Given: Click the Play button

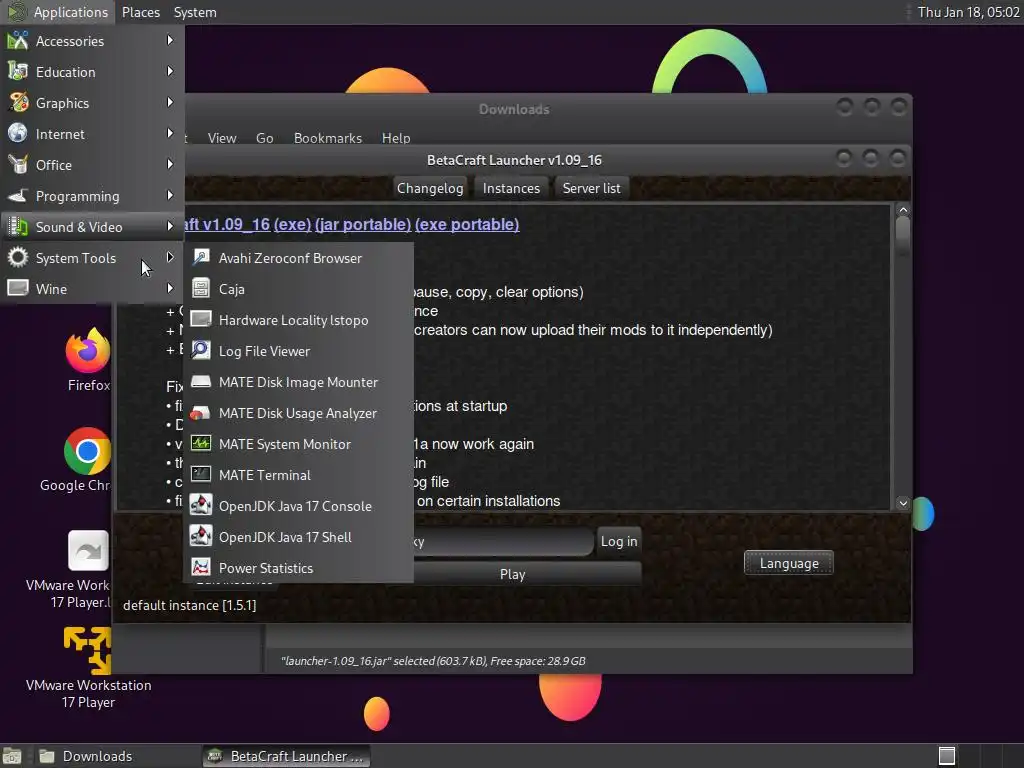Looking at the screenshot, I should pos(513,574).
